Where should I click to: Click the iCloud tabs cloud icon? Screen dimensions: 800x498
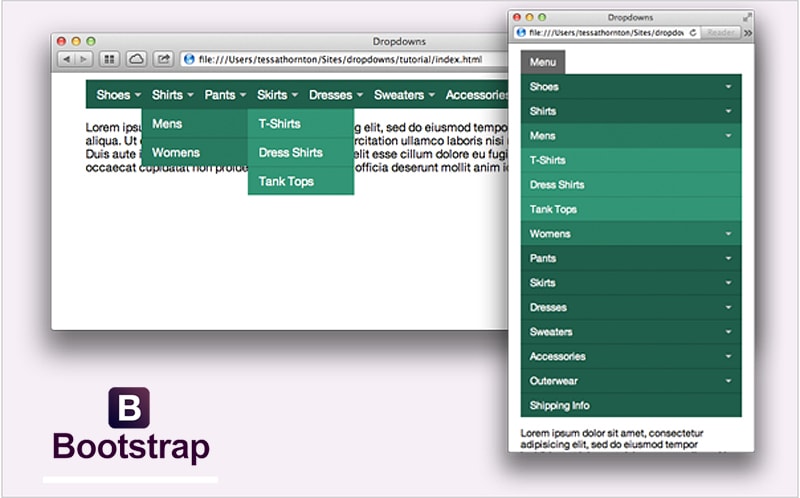tap(136, 59)
